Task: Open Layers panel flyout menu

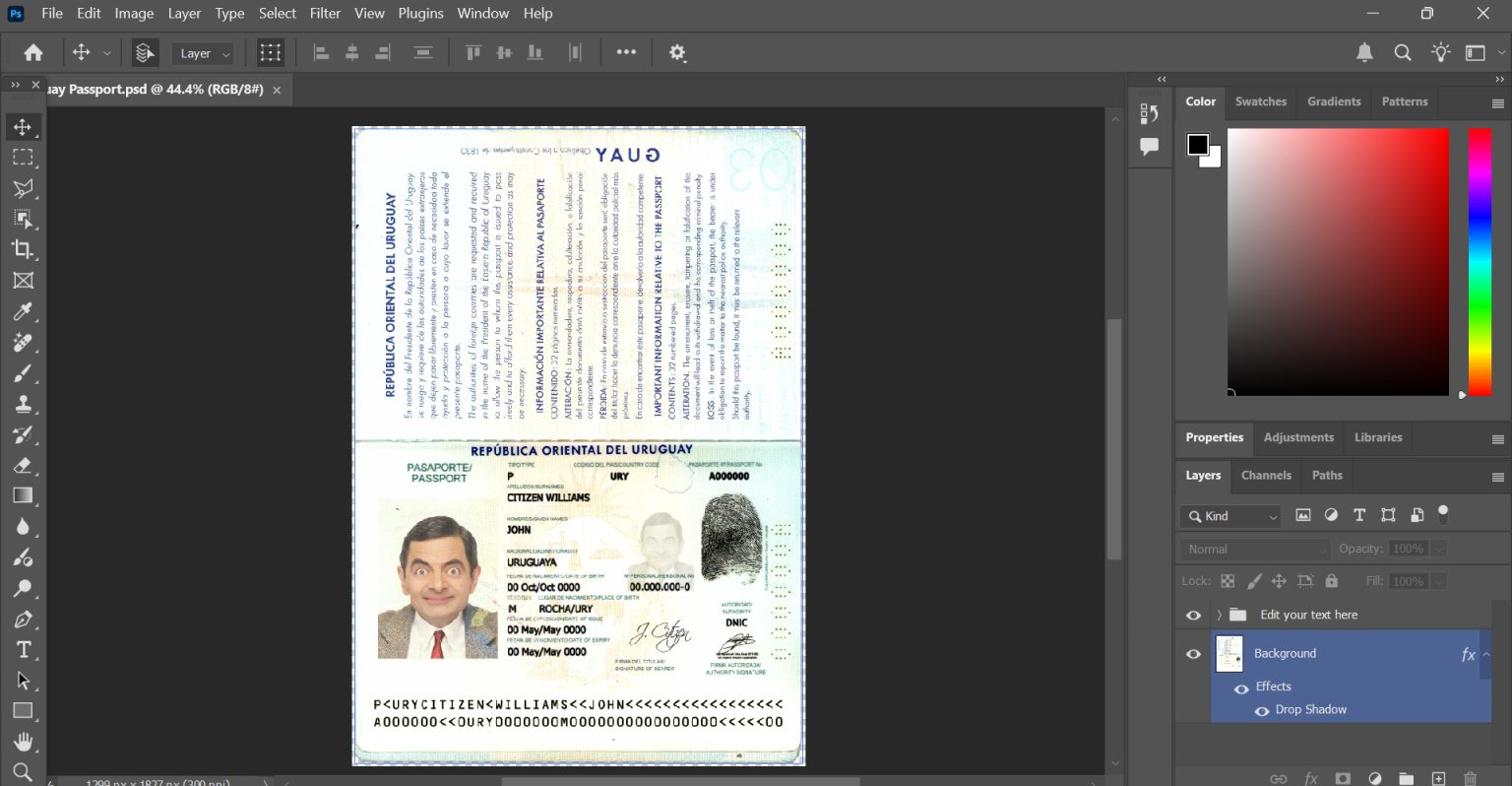Action: [x=1497, y=477]
